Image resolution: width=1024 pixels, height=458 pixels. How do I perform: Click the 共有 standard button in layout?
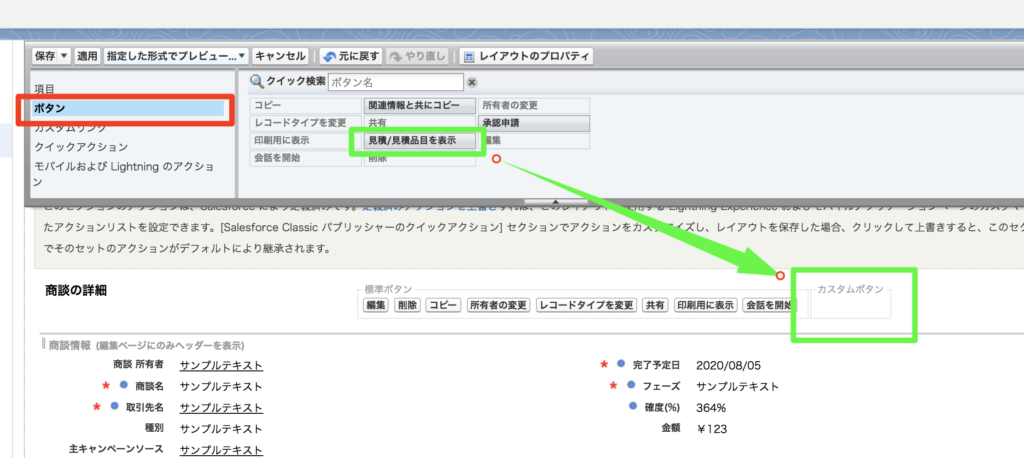point(655,305)
